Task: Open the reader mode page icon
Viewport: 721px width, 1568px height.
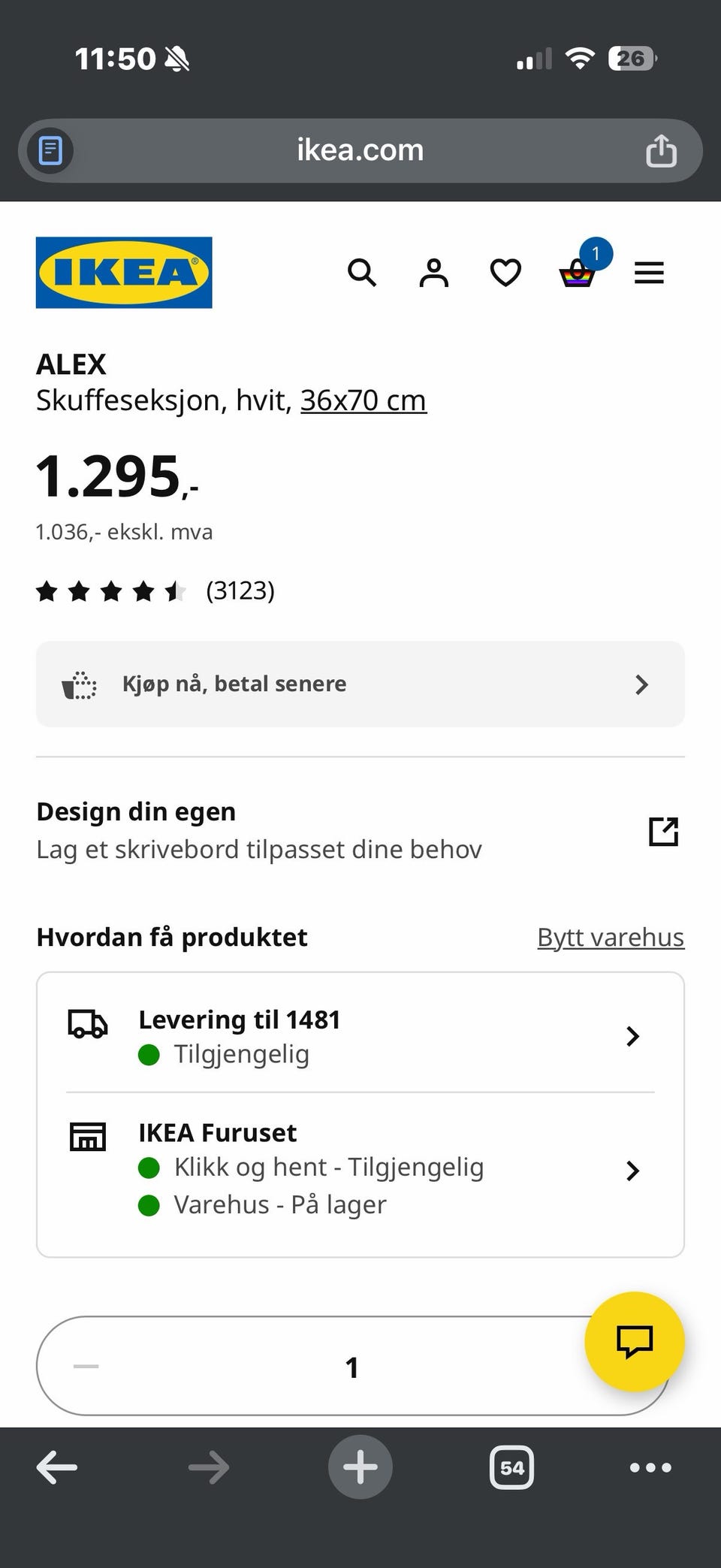Action: (50, 150)
